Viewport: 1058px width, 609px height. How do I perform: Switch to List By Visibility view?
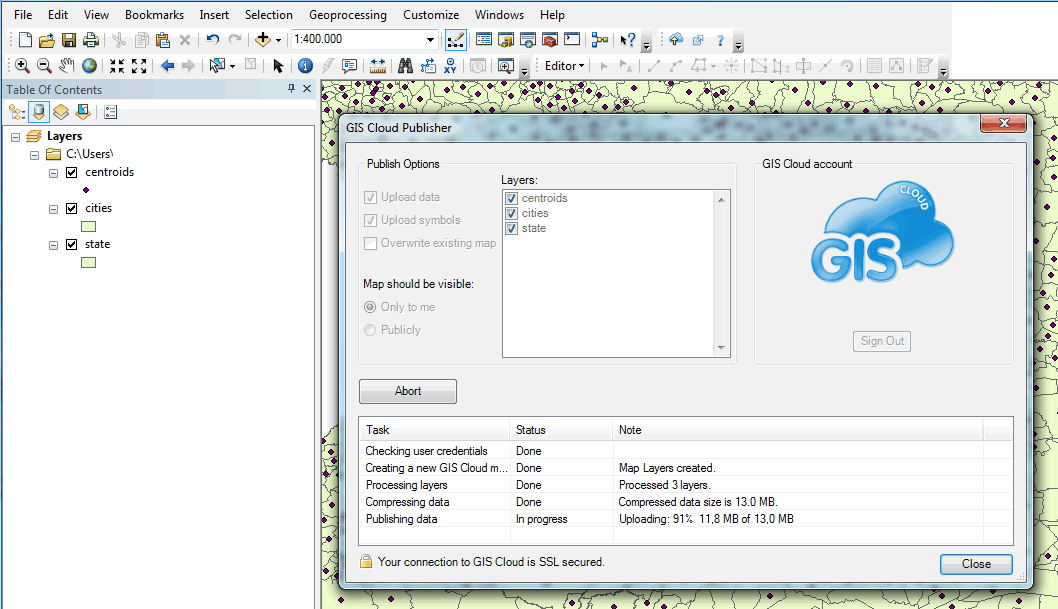click(x=61, y=112)
